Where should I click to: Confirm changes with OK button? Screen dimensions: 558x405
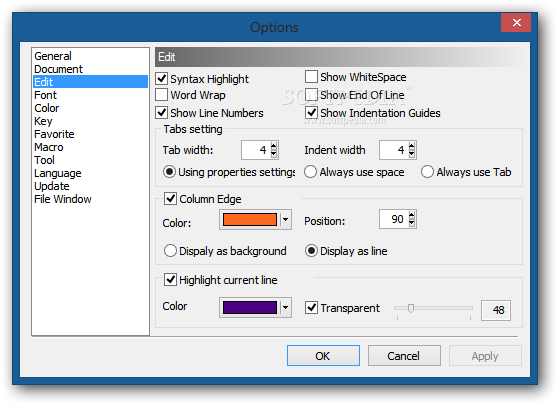[323, 355]
